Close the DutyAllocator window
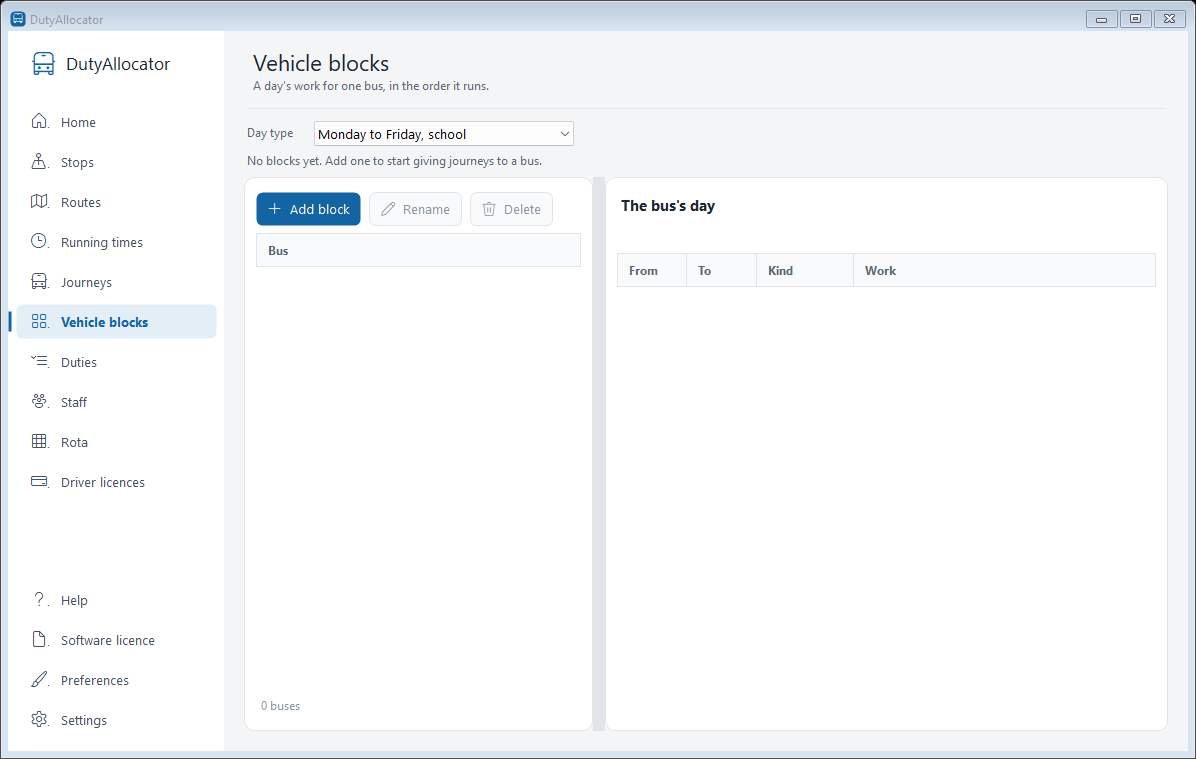Image resolution: width=1196 pixels, height=759 pixels. [1169, 19]
